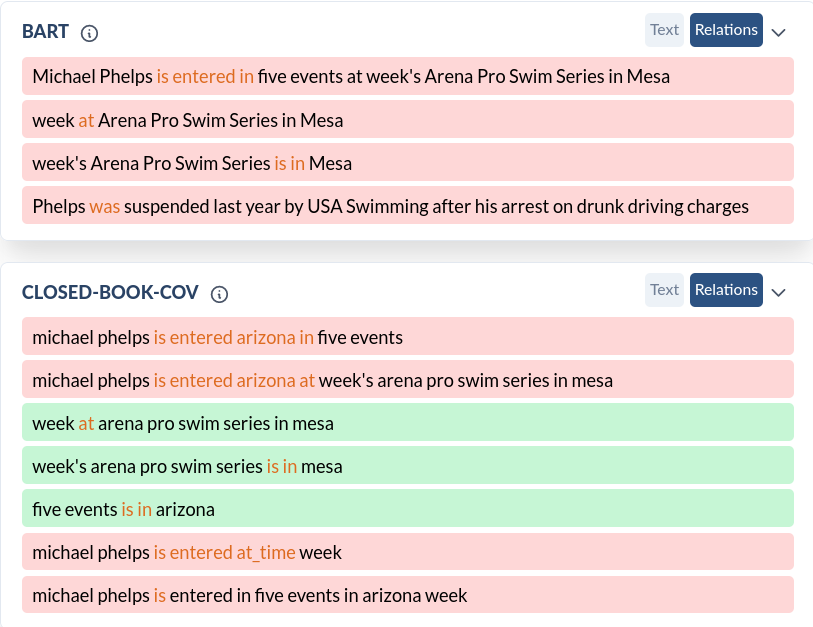Switch BART panel to Text view
The image size is (813, 627).
(x=664, y=30)
